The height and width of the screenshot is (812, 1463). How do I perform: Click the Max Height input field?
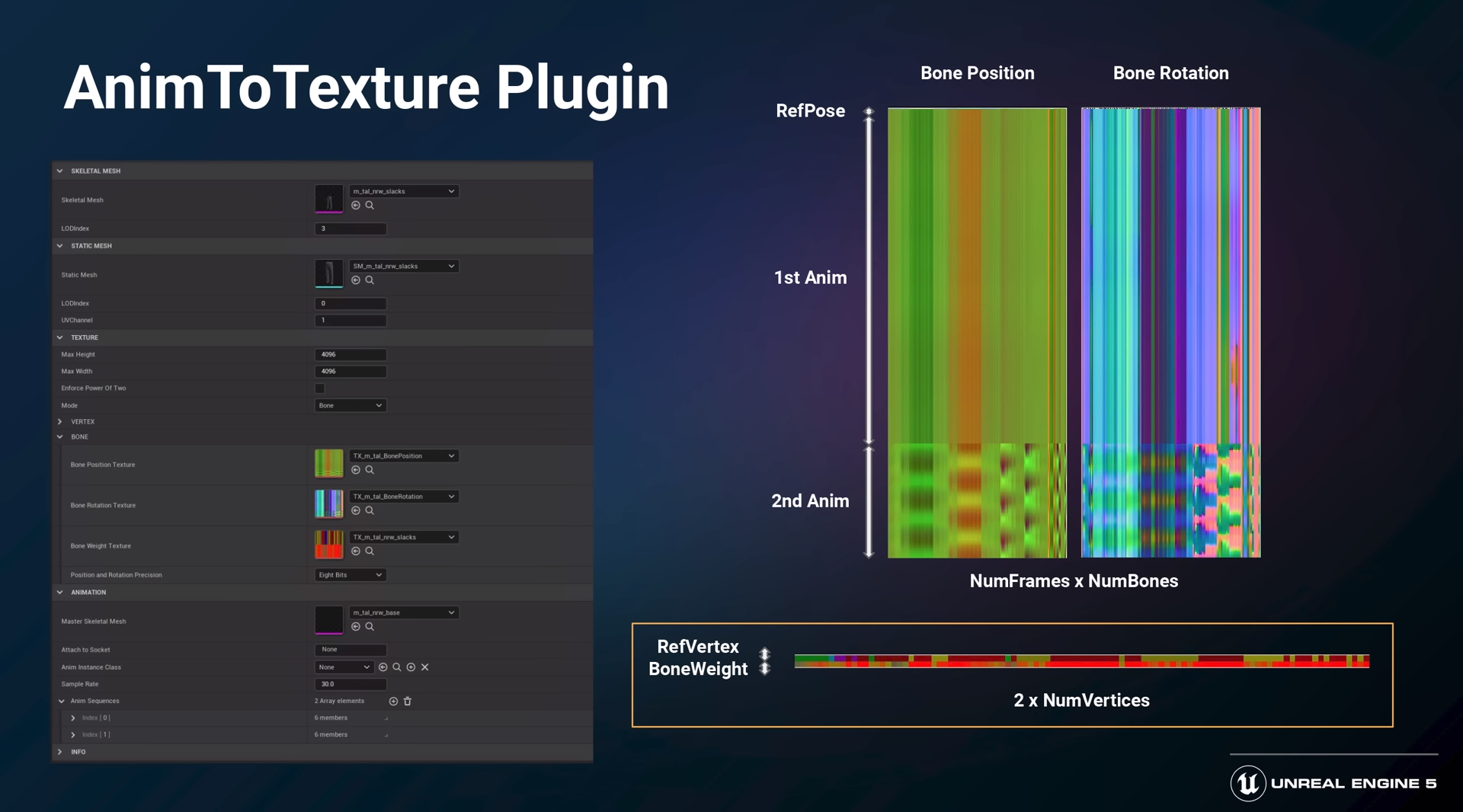point(350,355)
